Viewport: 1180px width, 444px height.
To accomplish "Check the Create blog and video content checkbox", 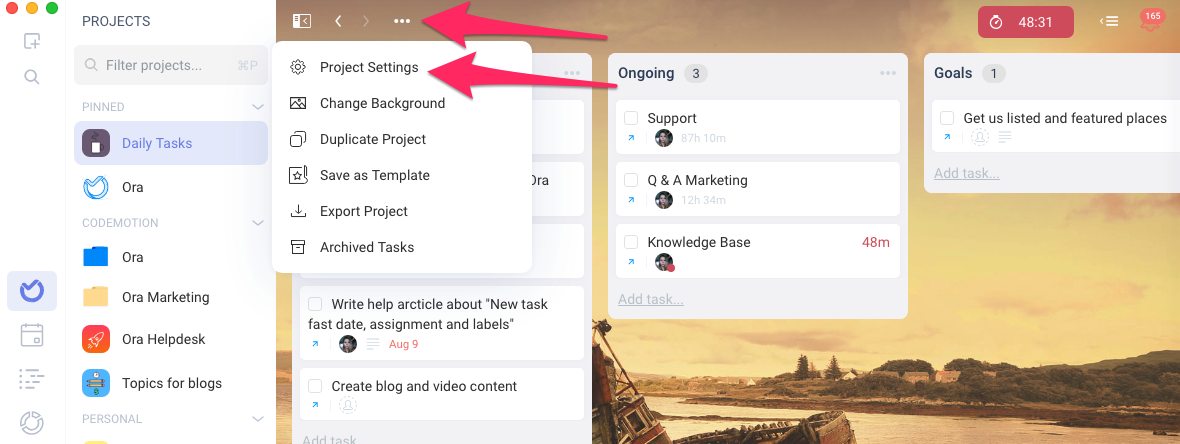I will [315, 386].
